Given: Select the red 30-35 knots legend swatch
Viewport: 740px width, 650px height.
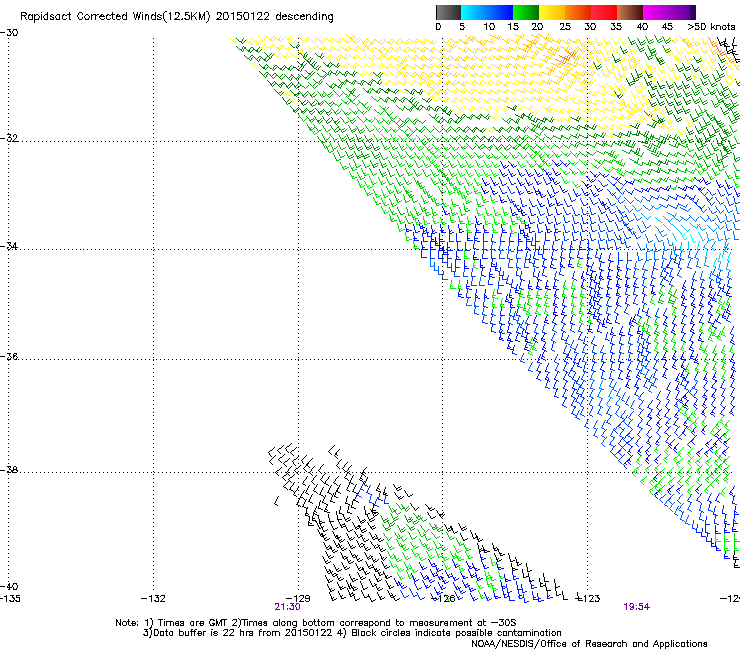Looking at the screenshot, I should (x=604, y=12).
